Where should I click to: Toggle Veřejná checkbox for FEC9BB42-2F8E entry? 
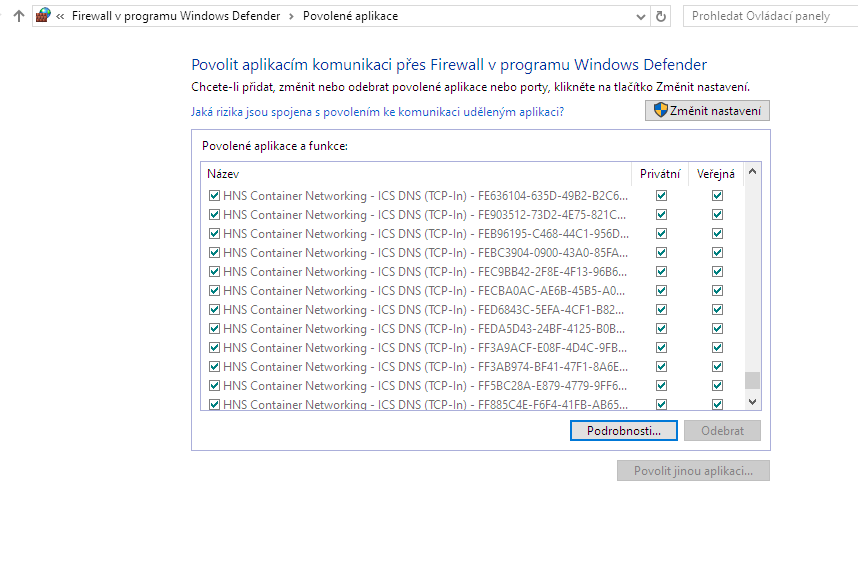(717, 271)
